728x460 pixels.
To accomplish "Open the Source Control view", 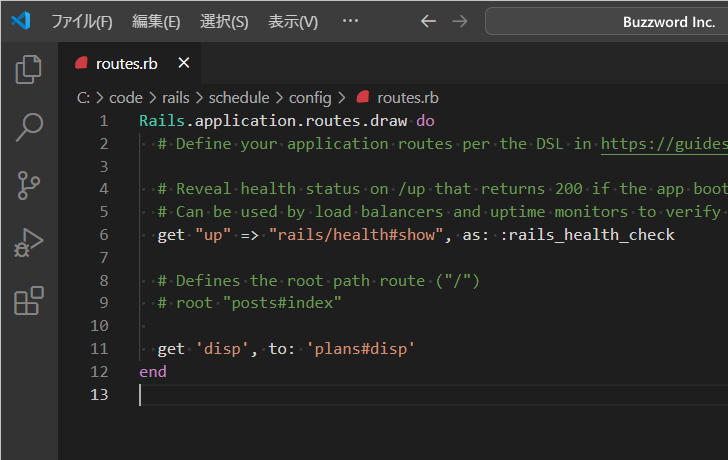I will coord(29,185).
